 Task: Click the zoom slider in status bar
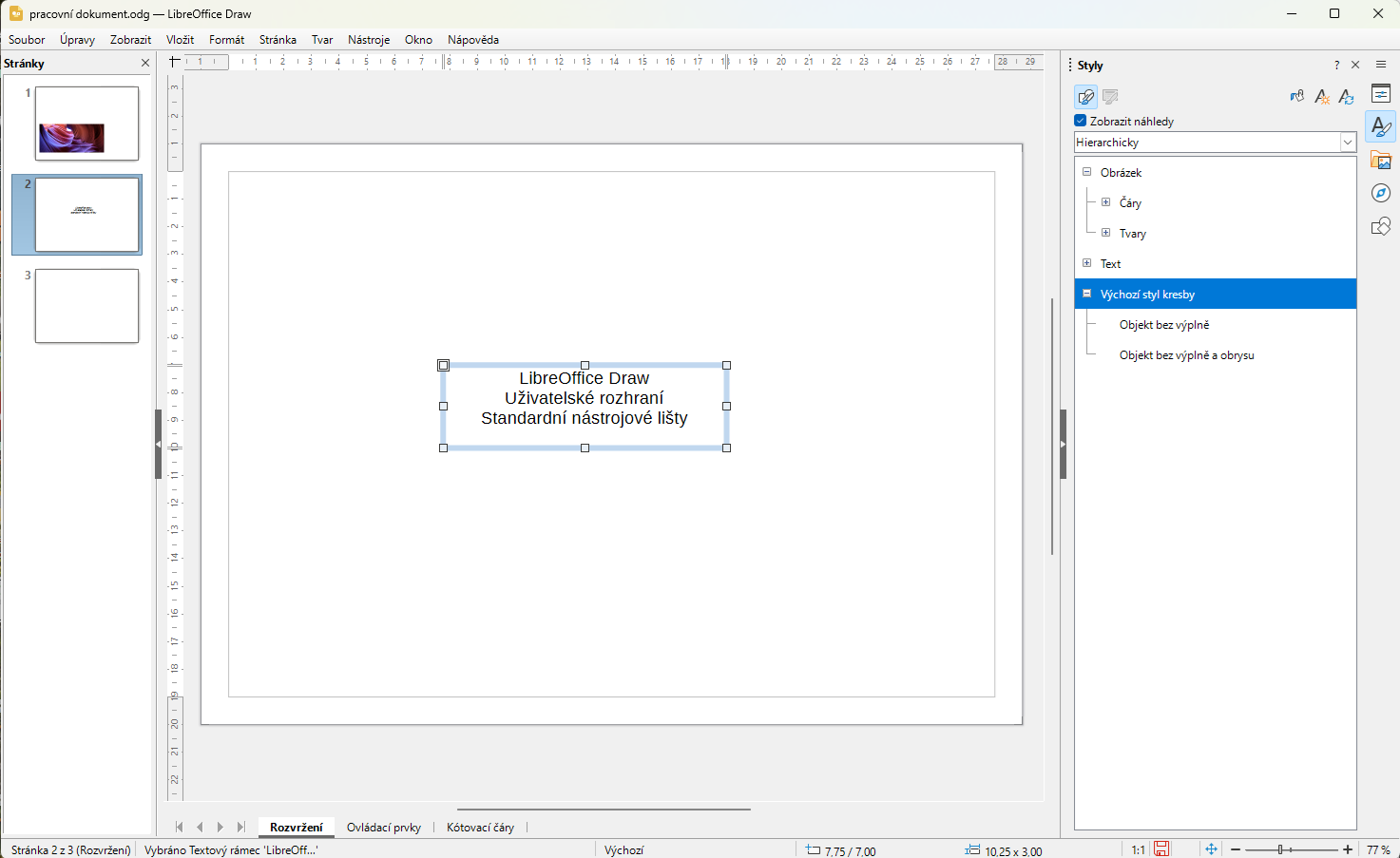tap(1292, 849)
